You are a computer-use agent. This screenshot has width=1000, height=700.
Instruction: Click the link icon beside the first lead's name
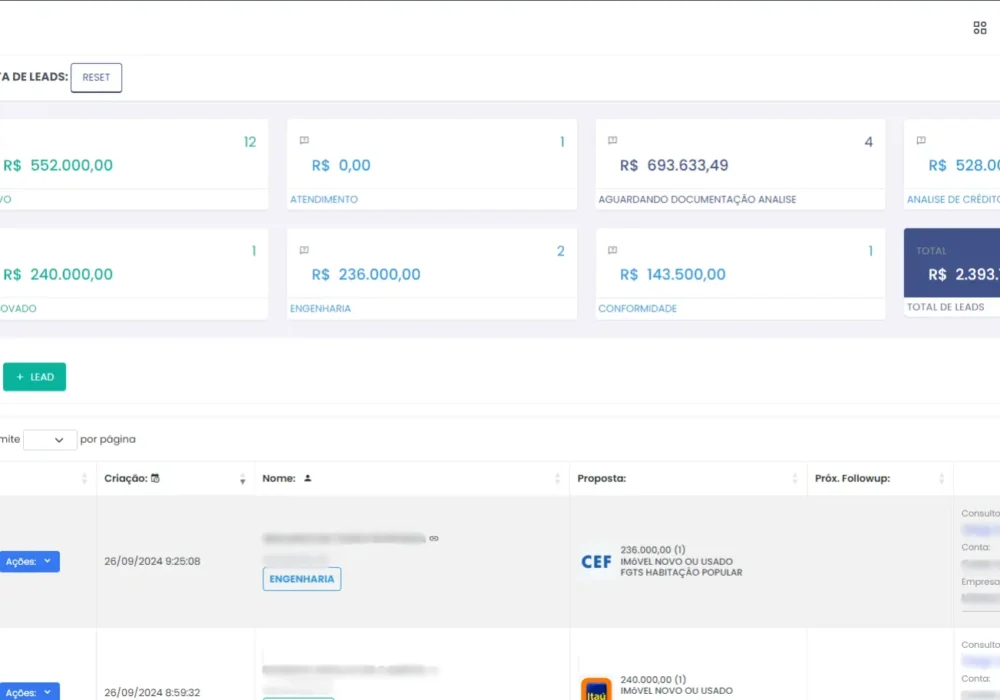tap(433, 538)
